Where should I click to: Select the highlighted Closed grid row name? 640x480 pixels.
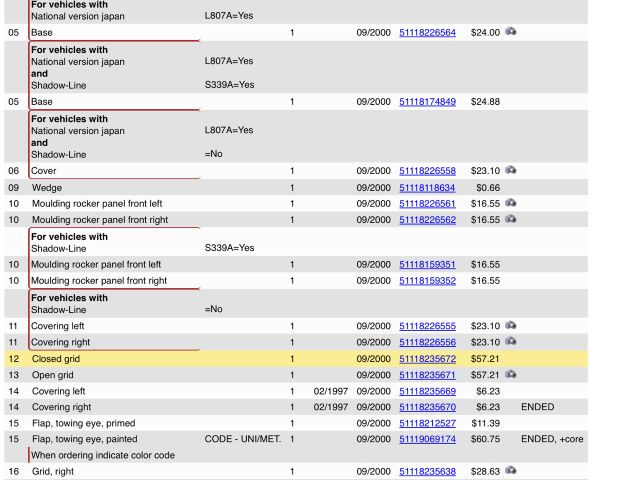[56, 359]
